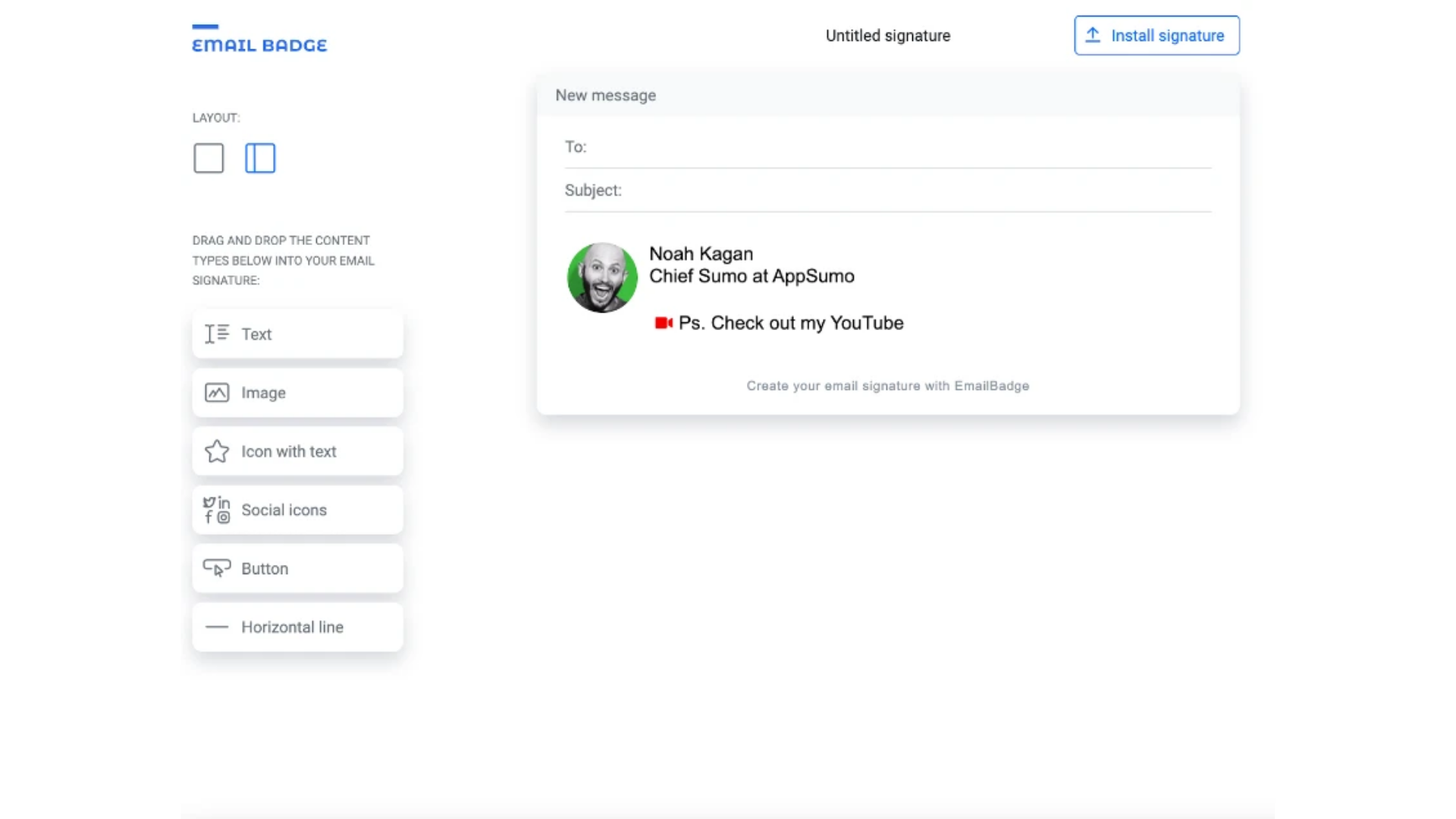The height and width of the screenshot is (819, 1456).
Task: Select the single-column layout icon
Action: point(209,158)
